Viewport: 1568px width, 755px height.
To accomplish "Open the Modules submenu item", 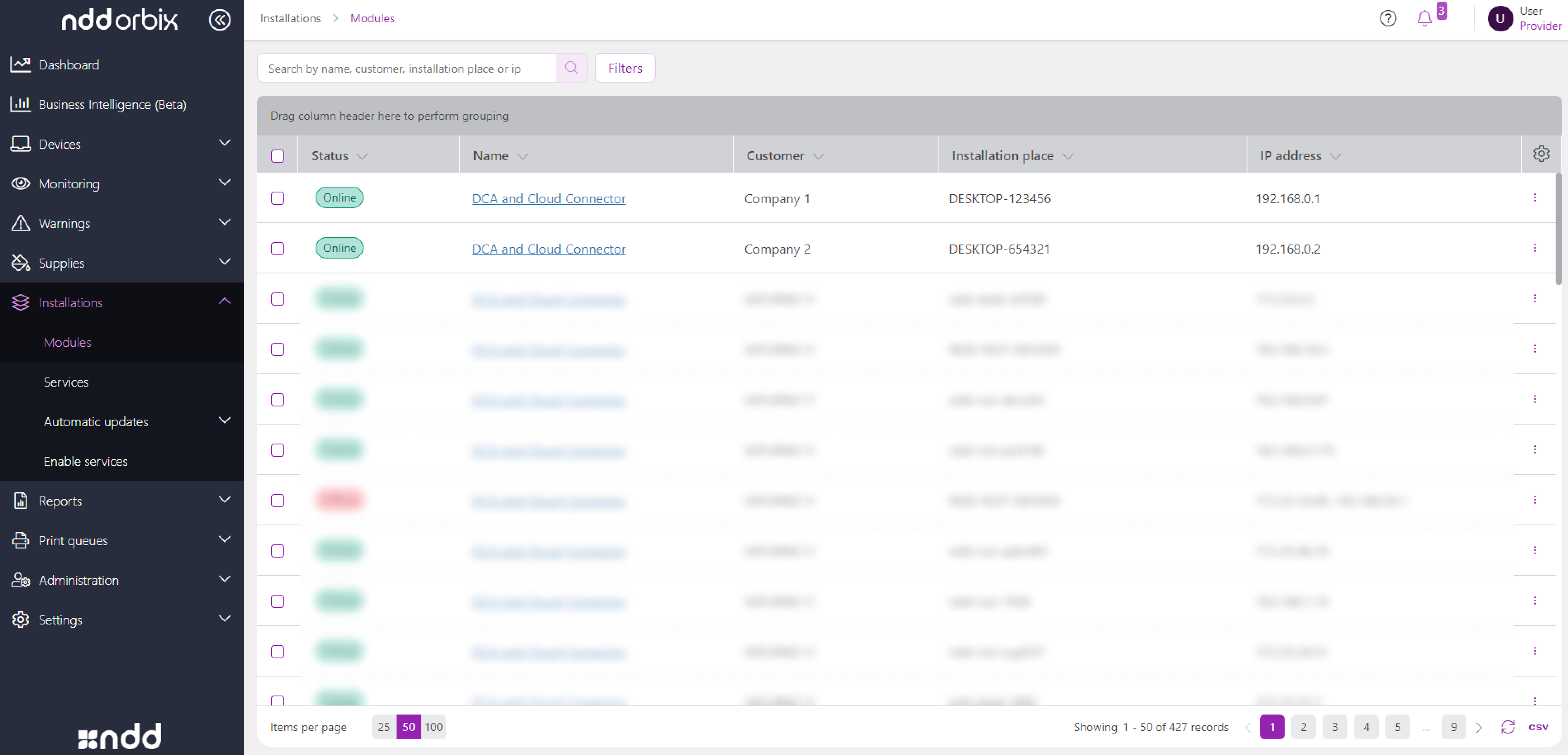I will pyautogui.click(x=68, y=342).
